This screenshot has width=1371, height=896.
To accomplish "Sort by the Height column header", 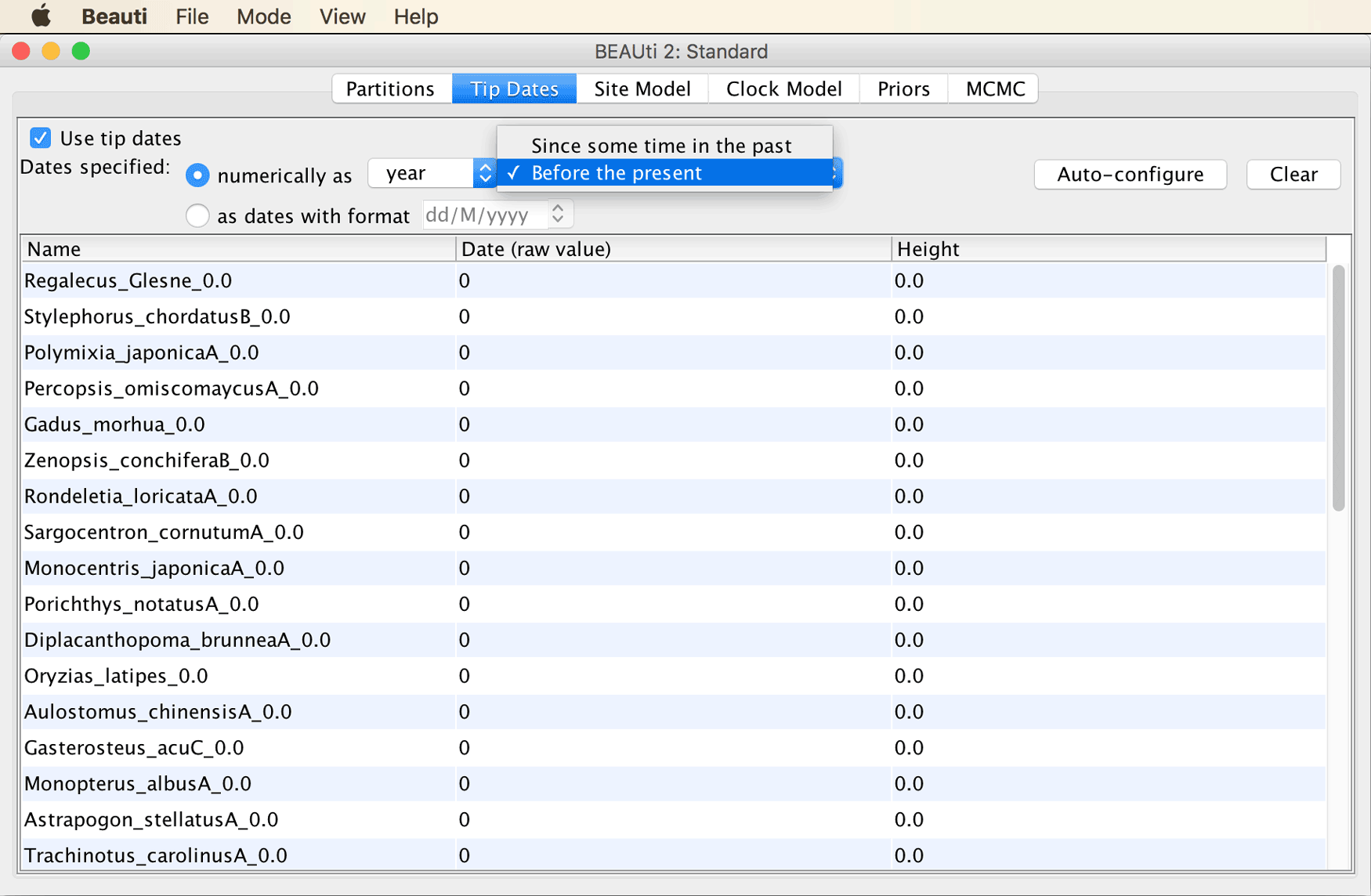I will pos(1109,249).
